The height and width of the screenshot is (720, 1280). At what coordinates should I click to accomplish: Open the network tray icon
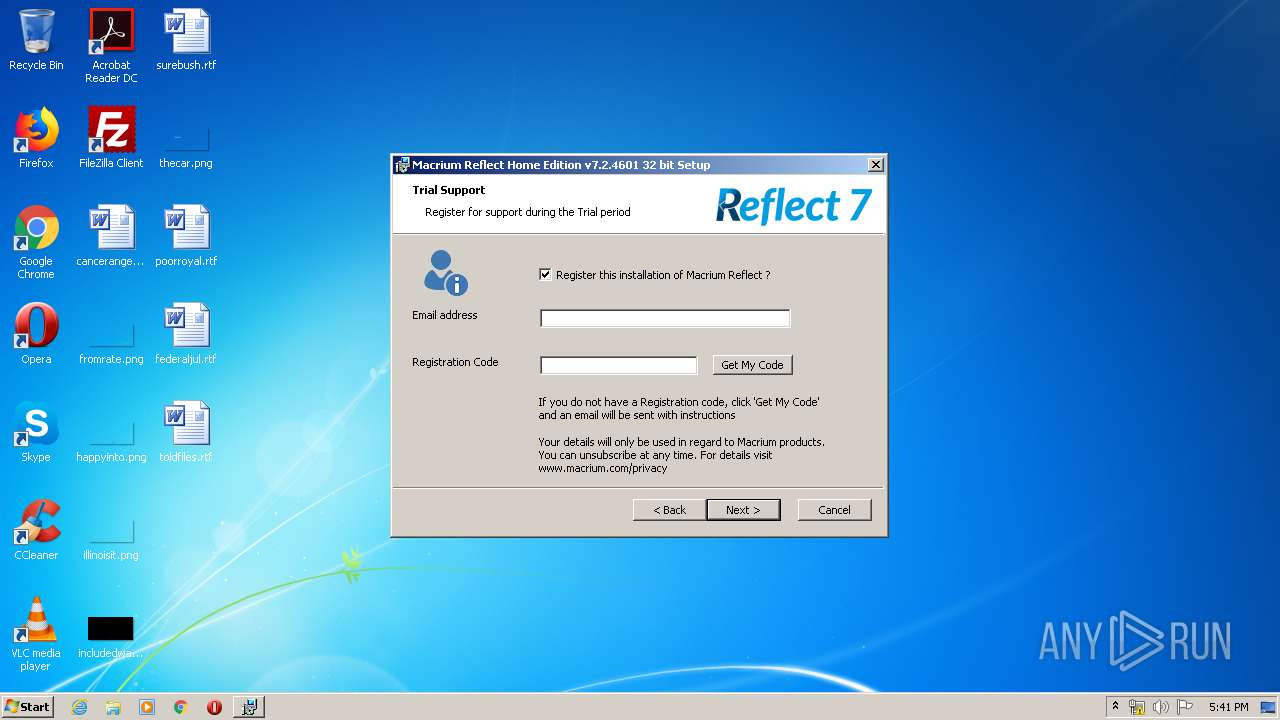point(1137,707)
